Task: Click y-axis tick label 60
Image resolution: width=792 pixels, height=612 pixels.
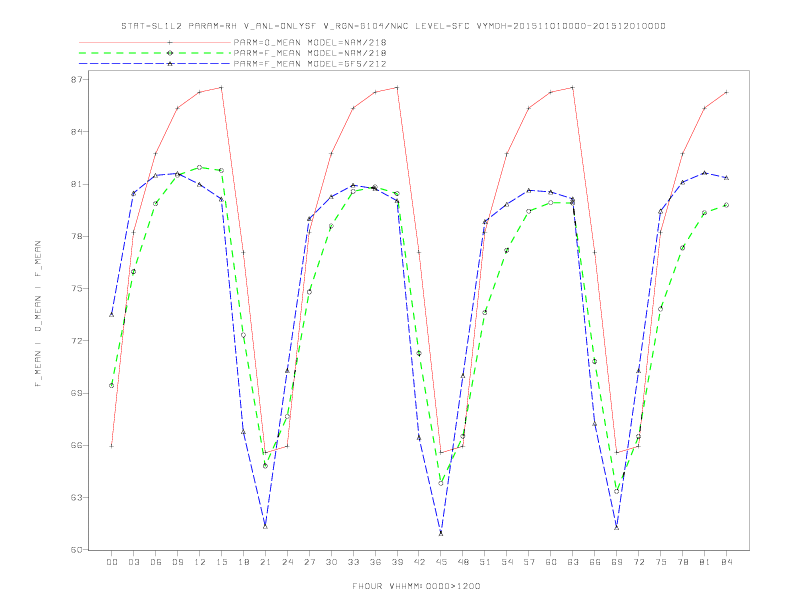Action: pyautogui.click(x=77, y=549)
